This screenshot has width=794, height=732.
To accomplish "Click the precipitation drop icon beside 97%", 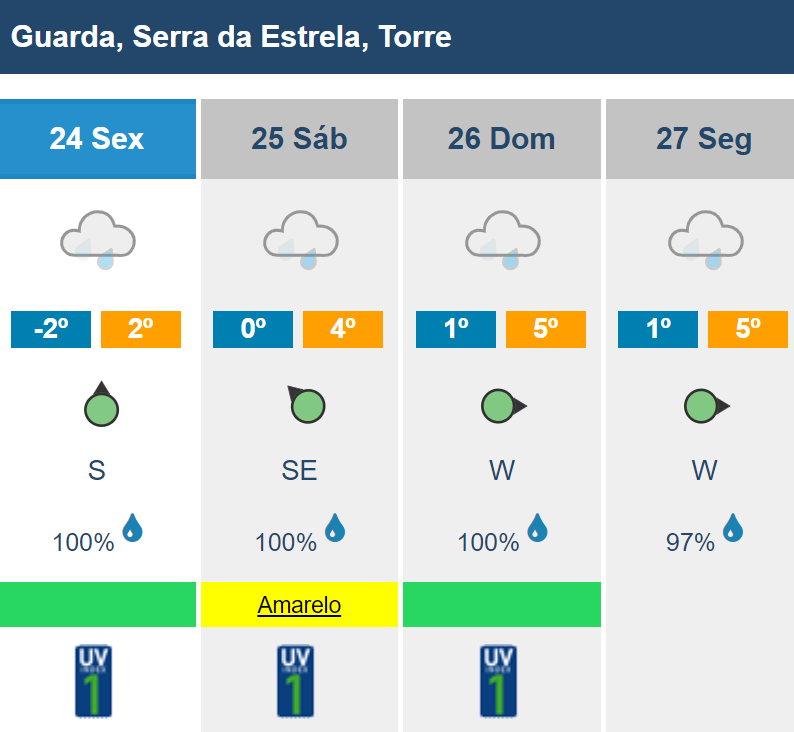I will tap(733, 528).
